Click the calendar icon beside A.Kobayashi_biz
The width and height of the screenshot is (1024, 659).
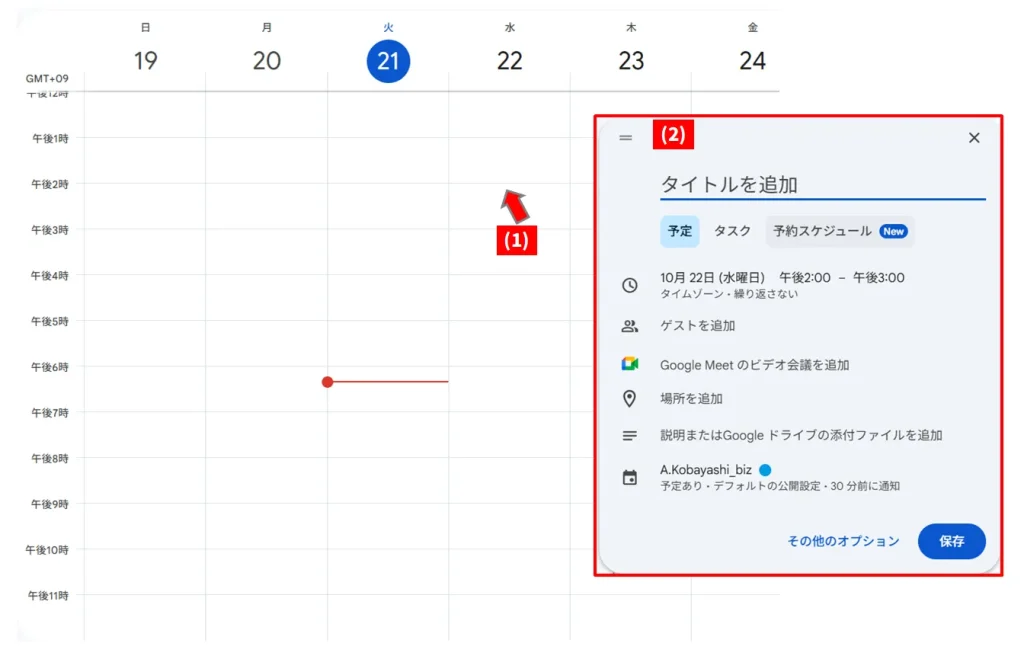coord(629,478)
